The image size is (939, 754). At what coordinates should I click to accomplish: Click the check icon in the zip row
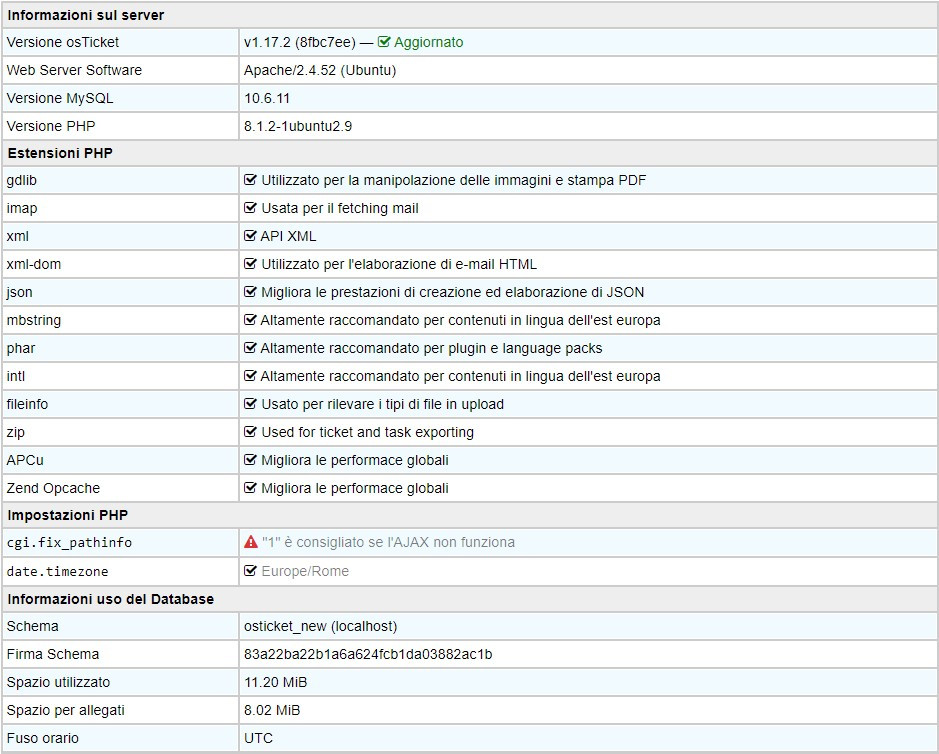[x=251, y=432]
